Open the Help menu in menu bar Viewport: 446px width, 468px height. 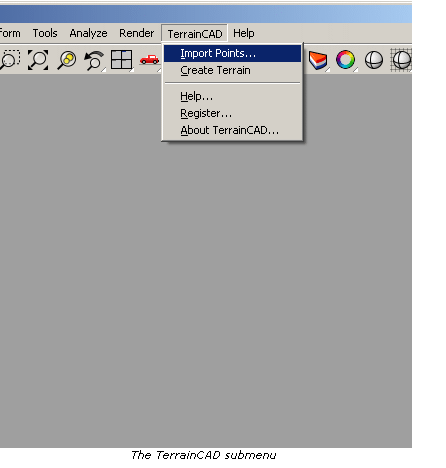pos(244,33)
